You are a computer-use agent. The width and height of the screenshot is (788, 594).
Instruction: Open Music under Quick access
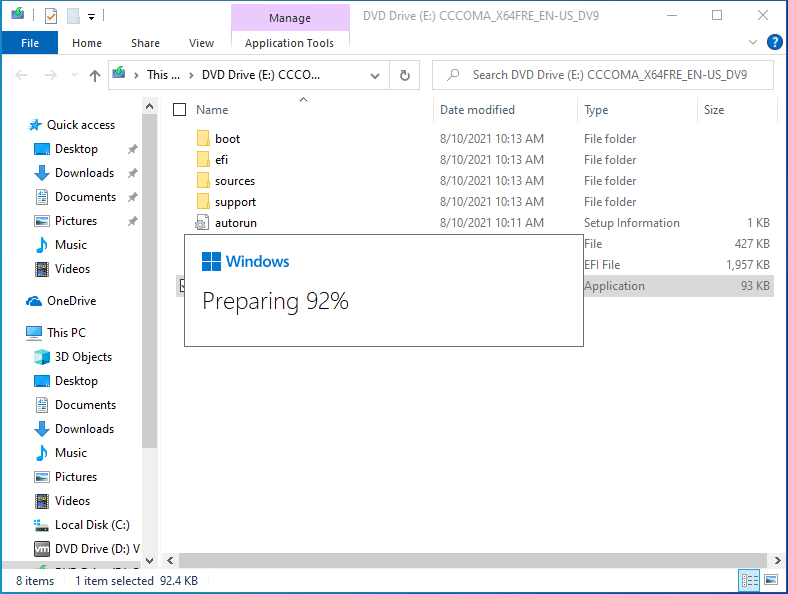coord(71,245)
